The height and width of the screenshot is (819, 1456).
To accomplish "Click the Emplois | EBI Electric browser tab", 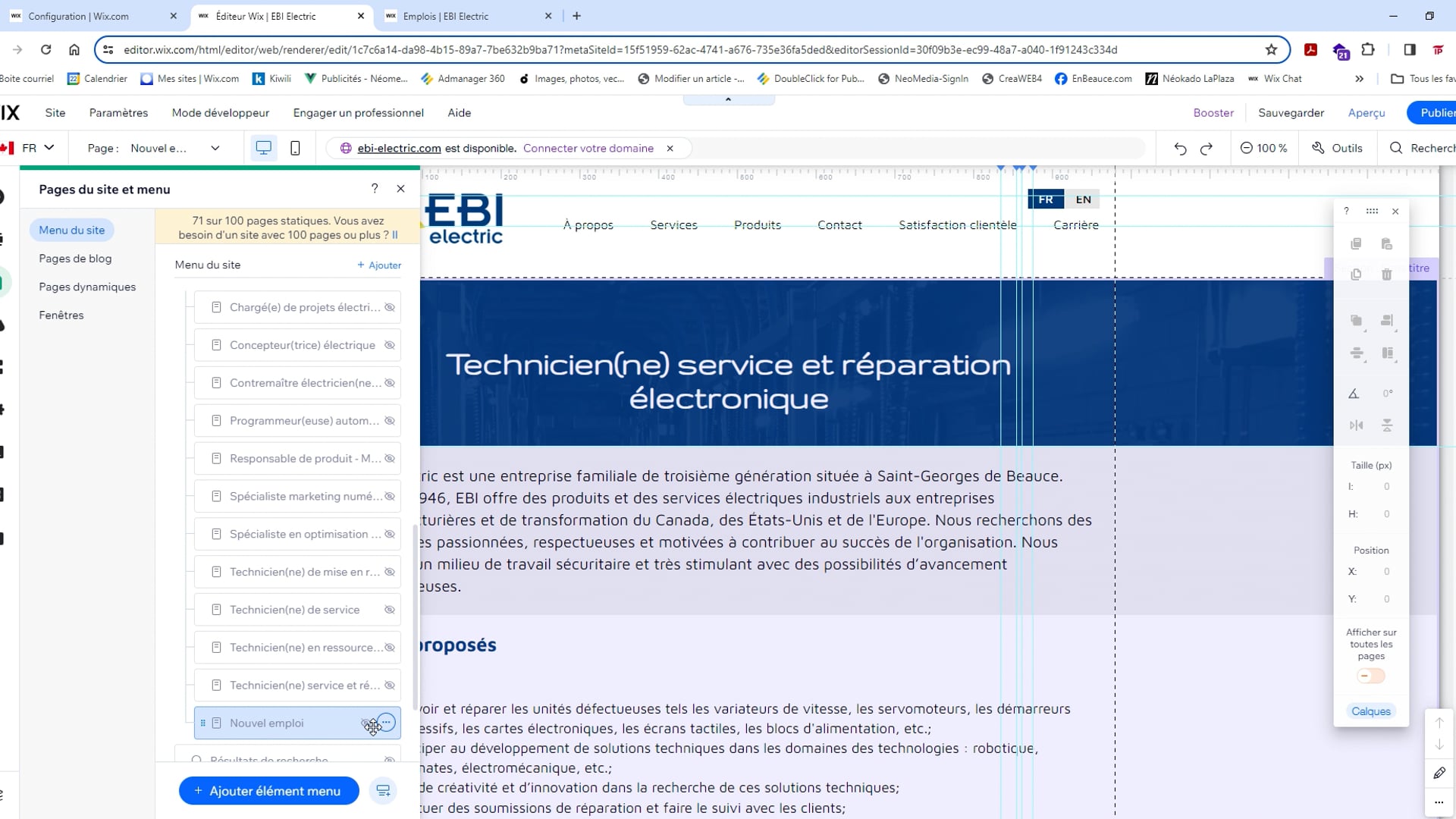I will click(468, 16).
